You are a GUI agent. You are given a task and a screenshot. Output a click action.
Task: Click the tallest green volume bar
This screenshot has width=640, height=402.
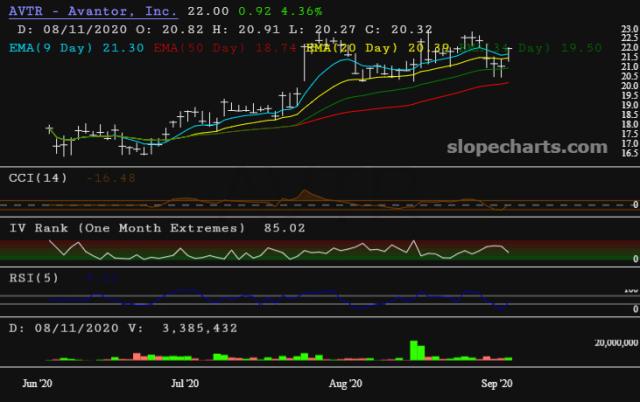pos(413,349)
